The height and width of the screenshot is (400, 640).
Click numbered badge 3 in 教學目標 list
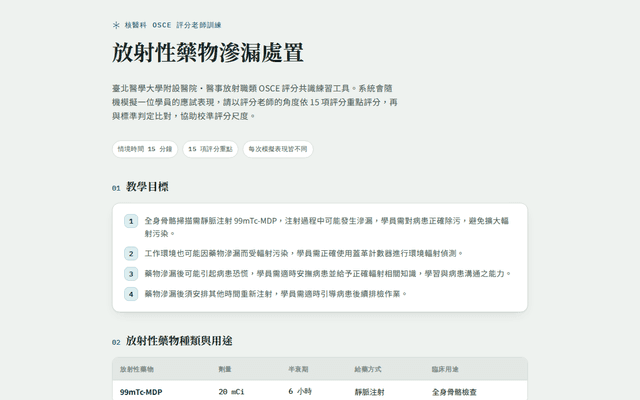(x=131, y=273)
